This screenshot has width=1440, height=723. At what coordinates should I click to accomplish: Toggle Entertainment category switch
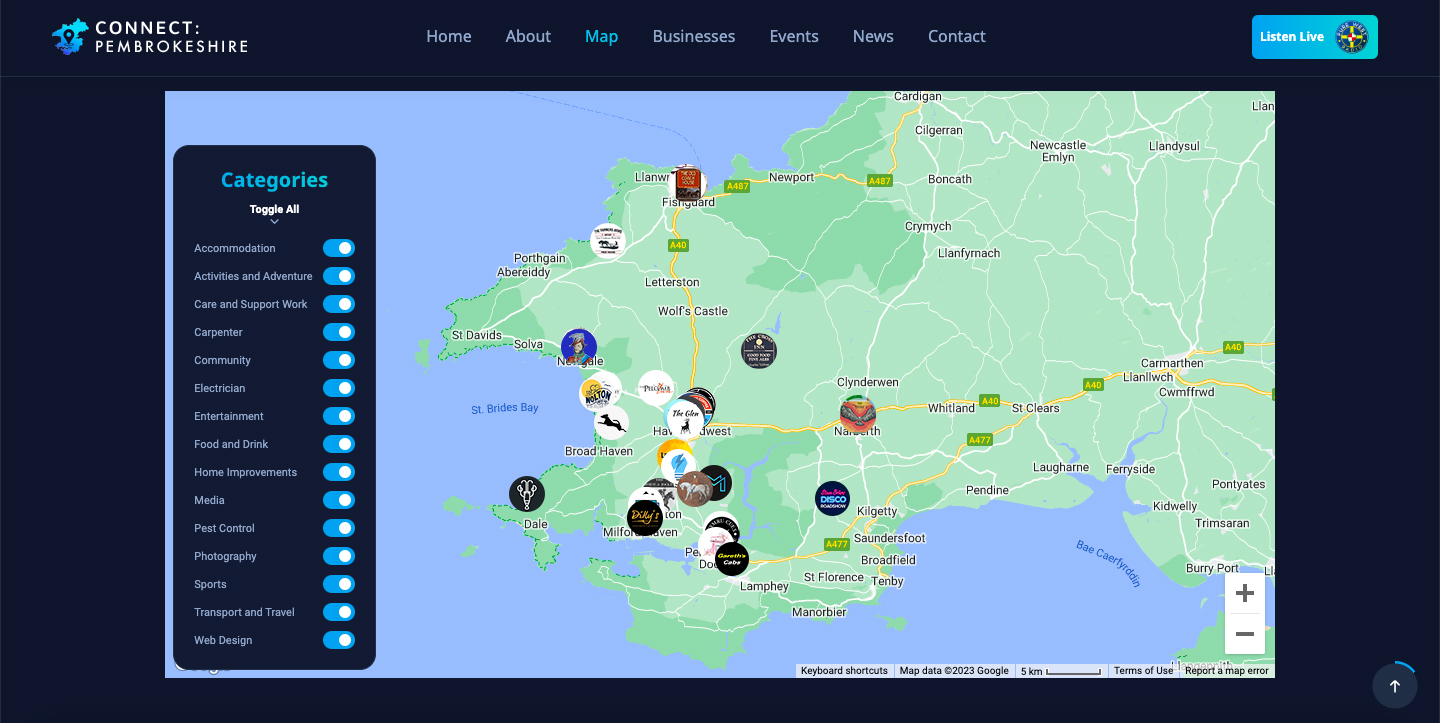point(339,416)
